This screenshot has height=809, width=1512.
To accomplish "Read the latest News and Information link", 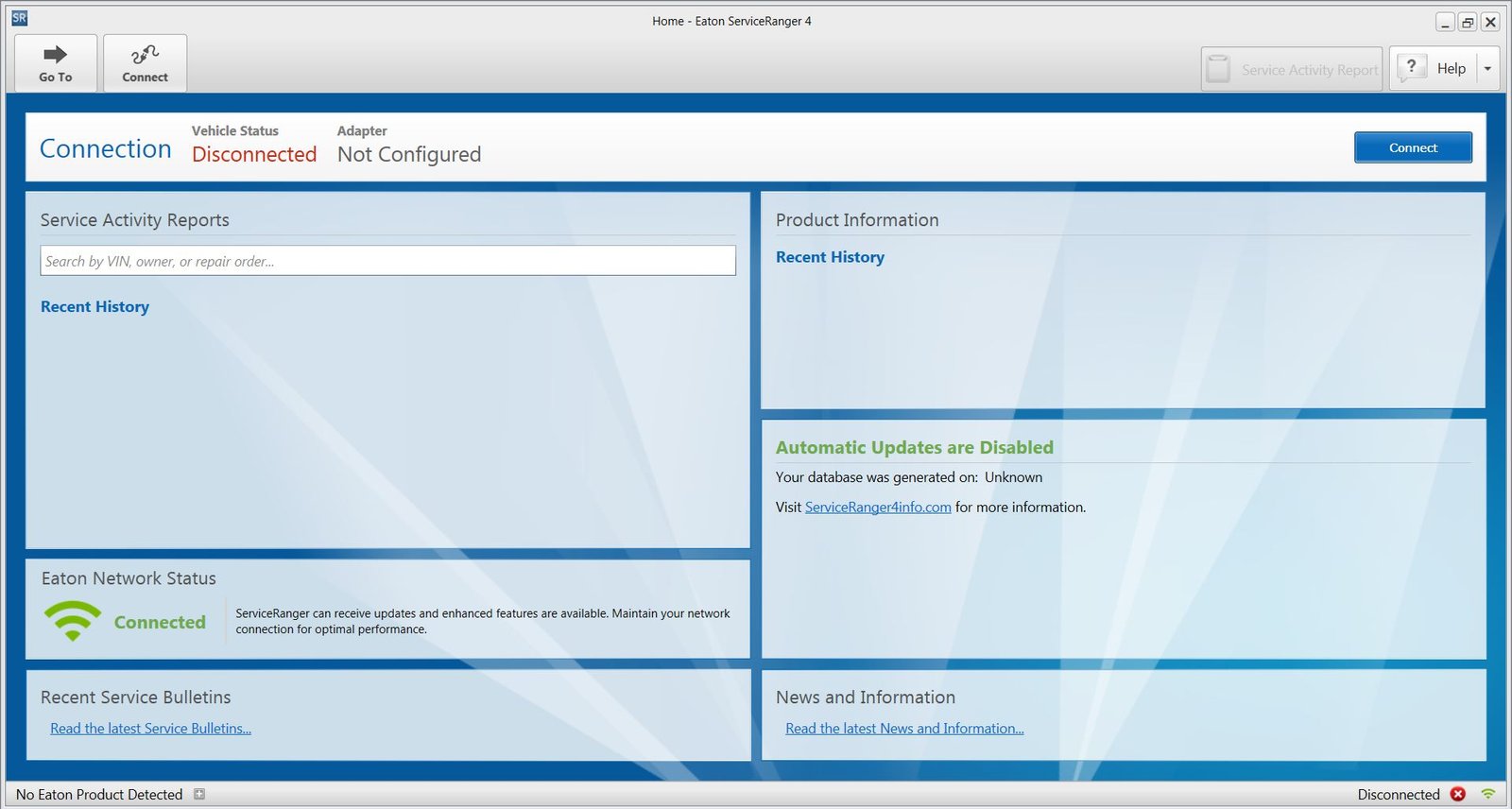I will (x=904, y=729).
